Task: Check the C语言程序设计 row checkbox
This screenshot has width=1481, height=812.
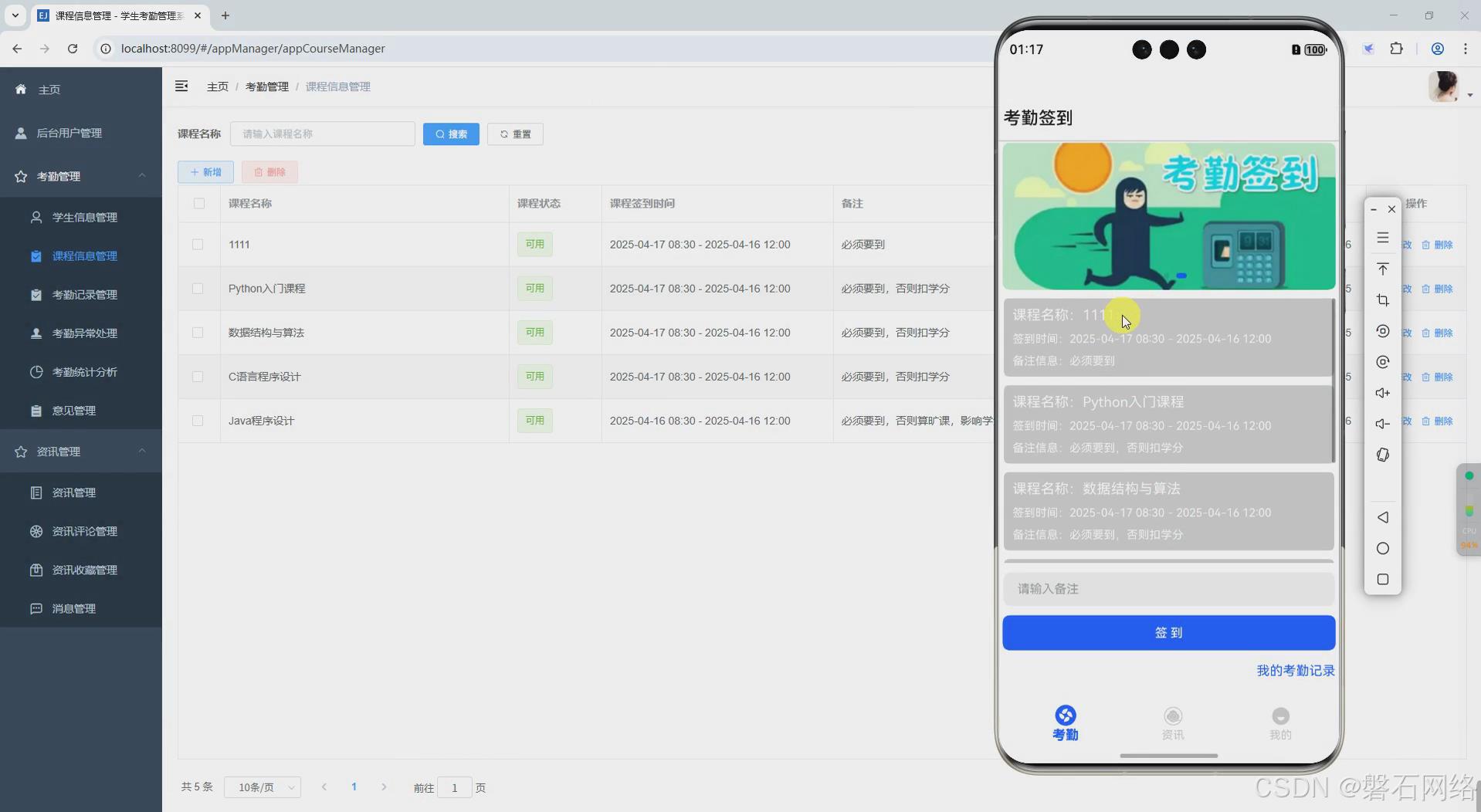Action: [x=198, y=376]
